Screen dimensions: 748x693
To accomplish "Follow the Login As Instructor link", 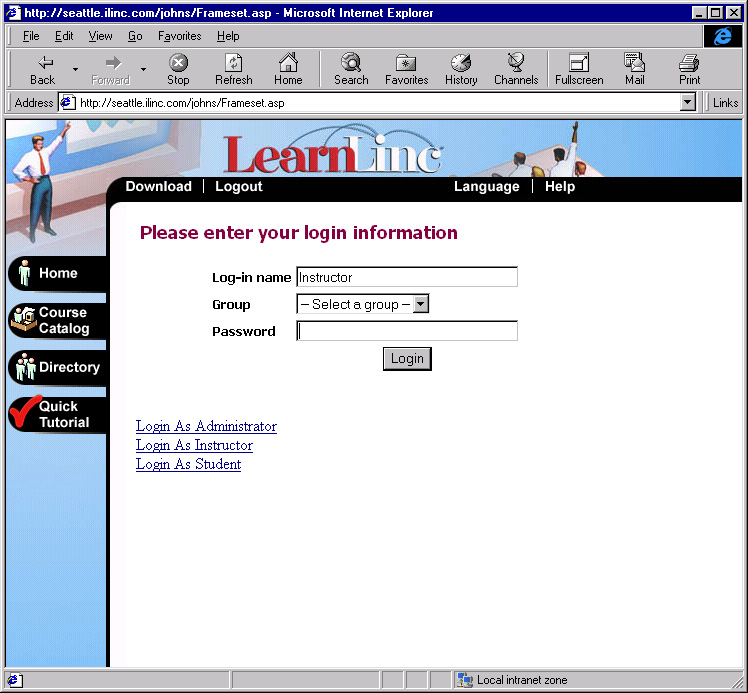I will [x=194, y=445].
